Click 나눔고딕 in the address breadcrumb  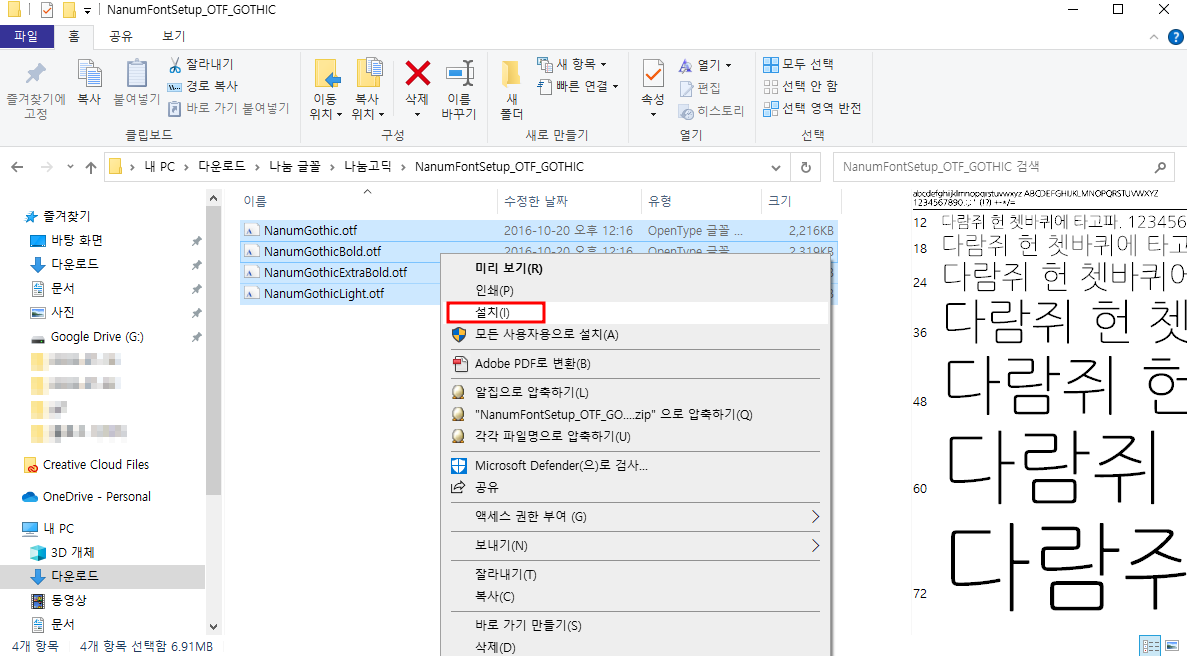point(367,166)
